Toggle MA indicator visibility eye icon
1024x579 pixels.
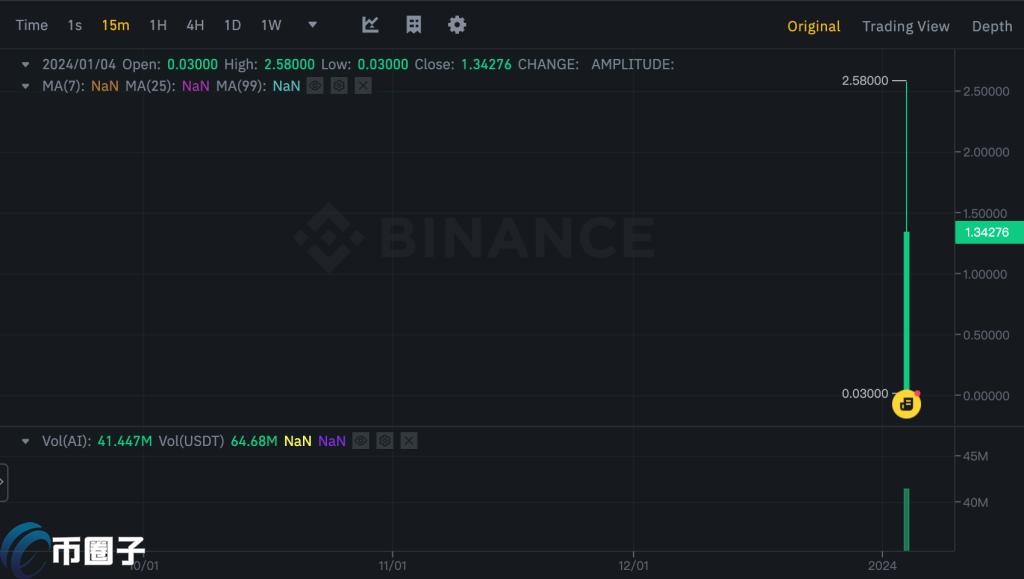[315, 86]
